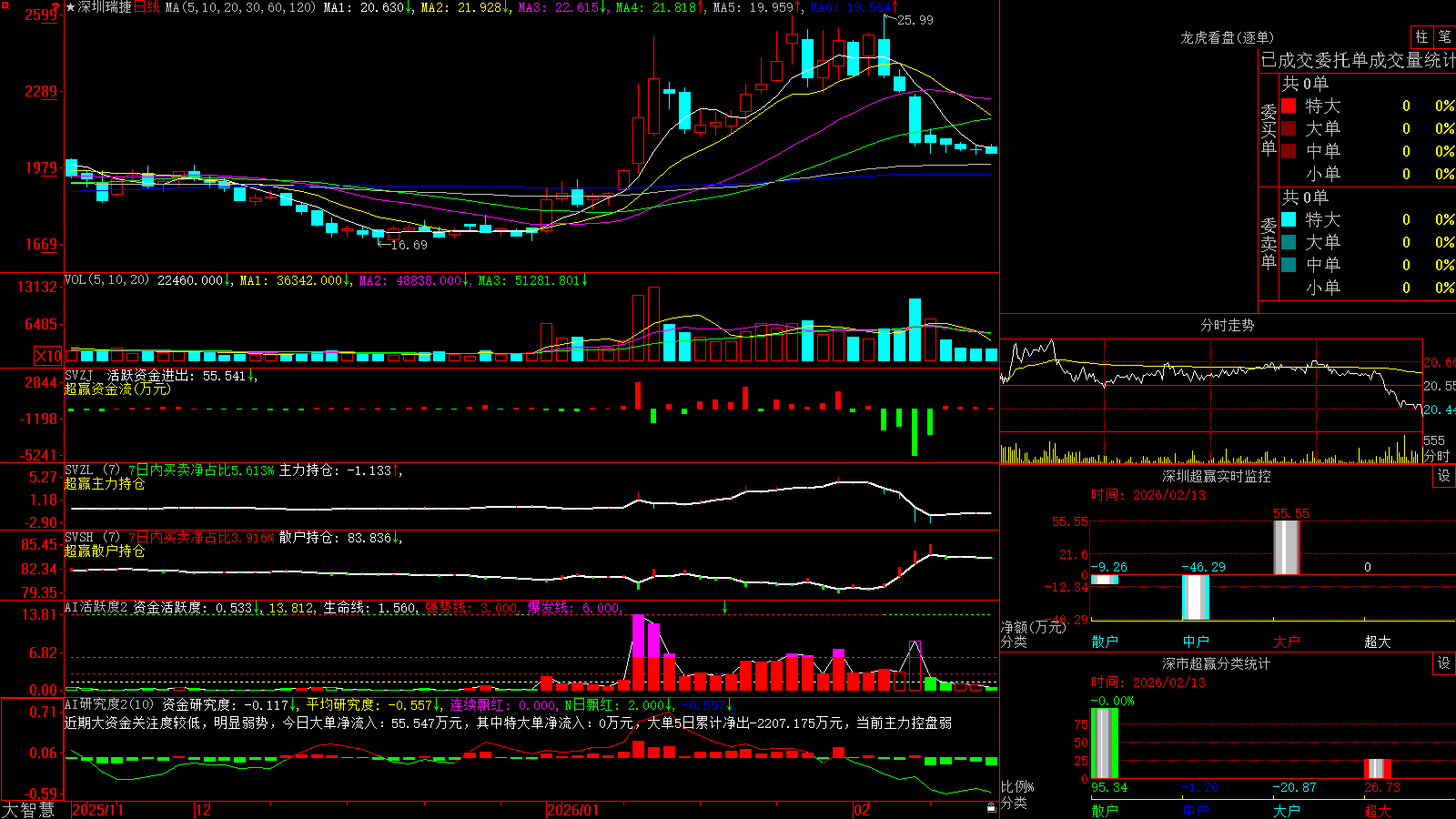Image resolution: width=1456 pixels, height=819 pixels.
Task: Click the 委卖单 section label
Action: coord(1269,242)
